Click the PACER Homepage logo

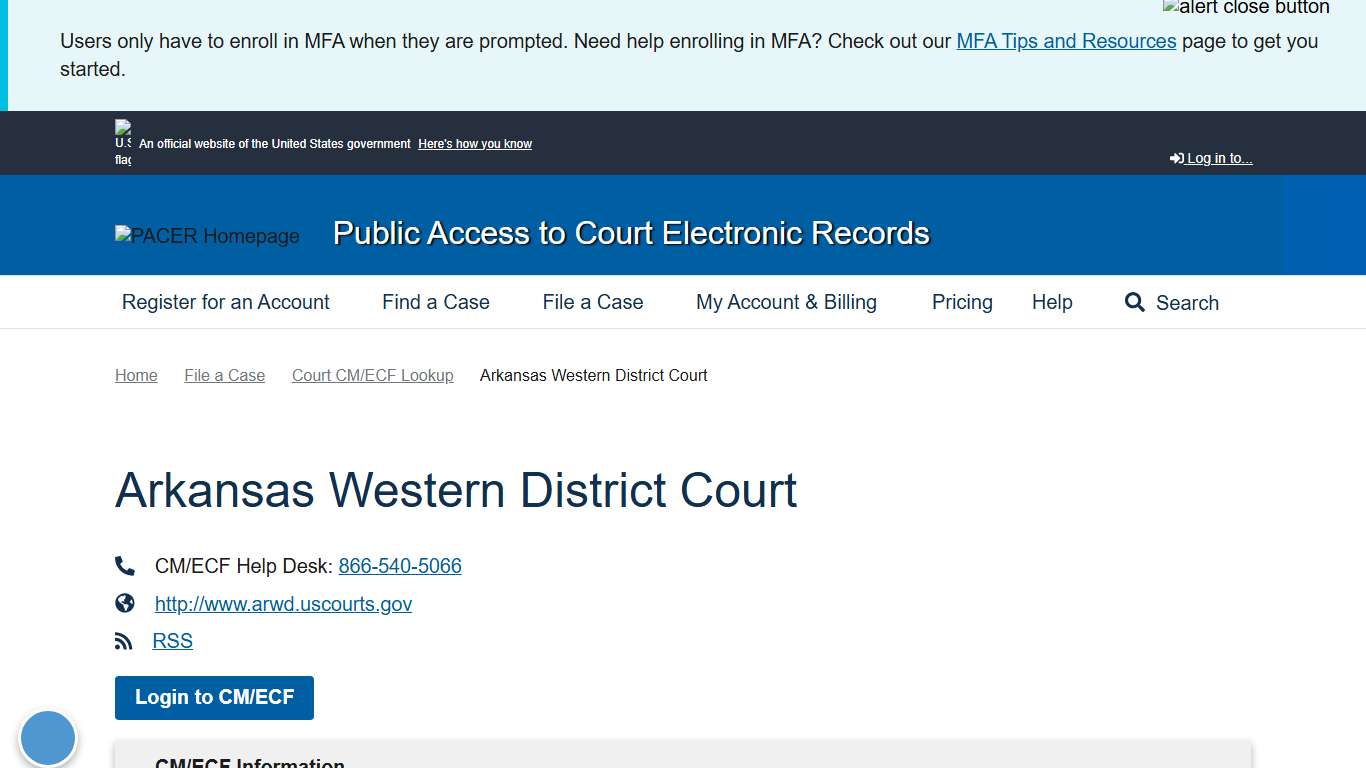207,236
